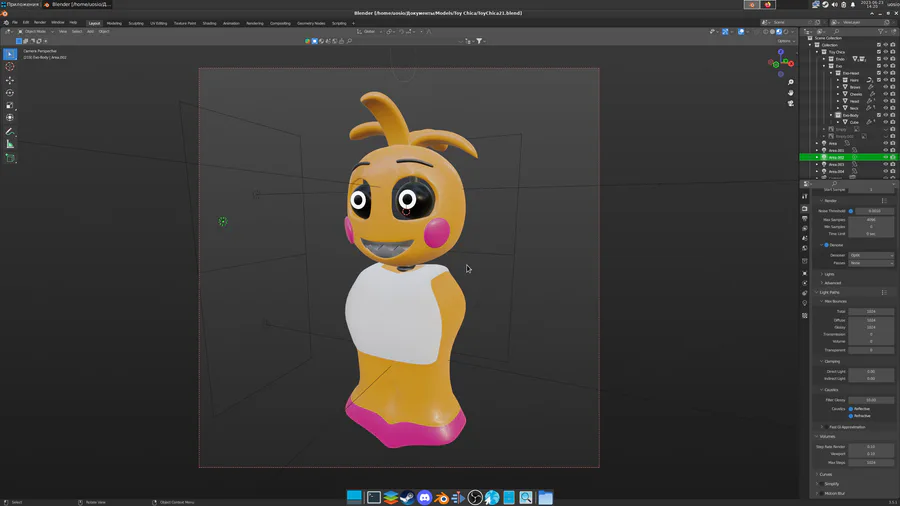
Task: Select the Rotate tool
Action: tap(10, 93)
